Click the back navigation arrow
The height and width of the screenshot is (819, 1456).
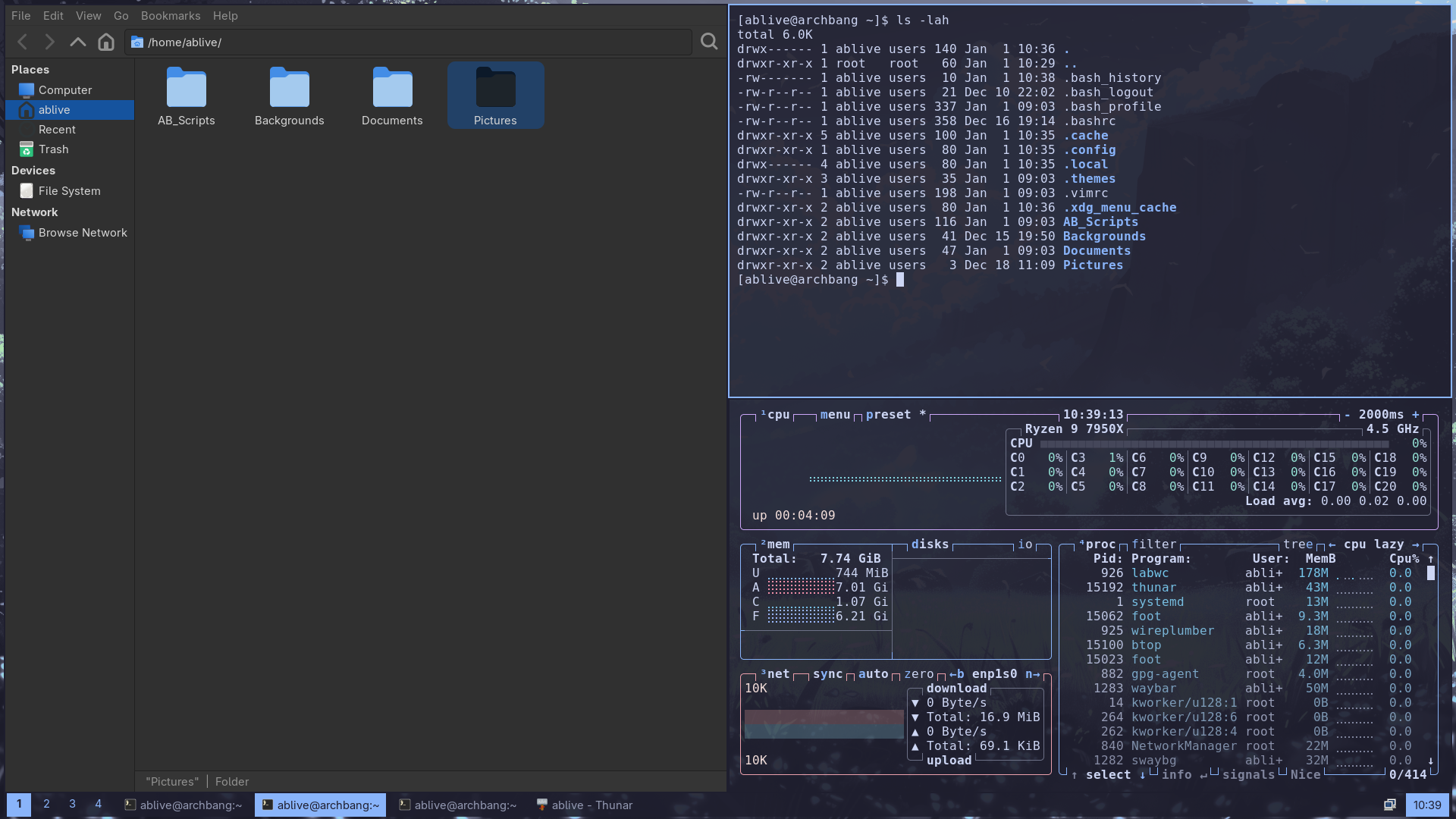coord(23,42)
